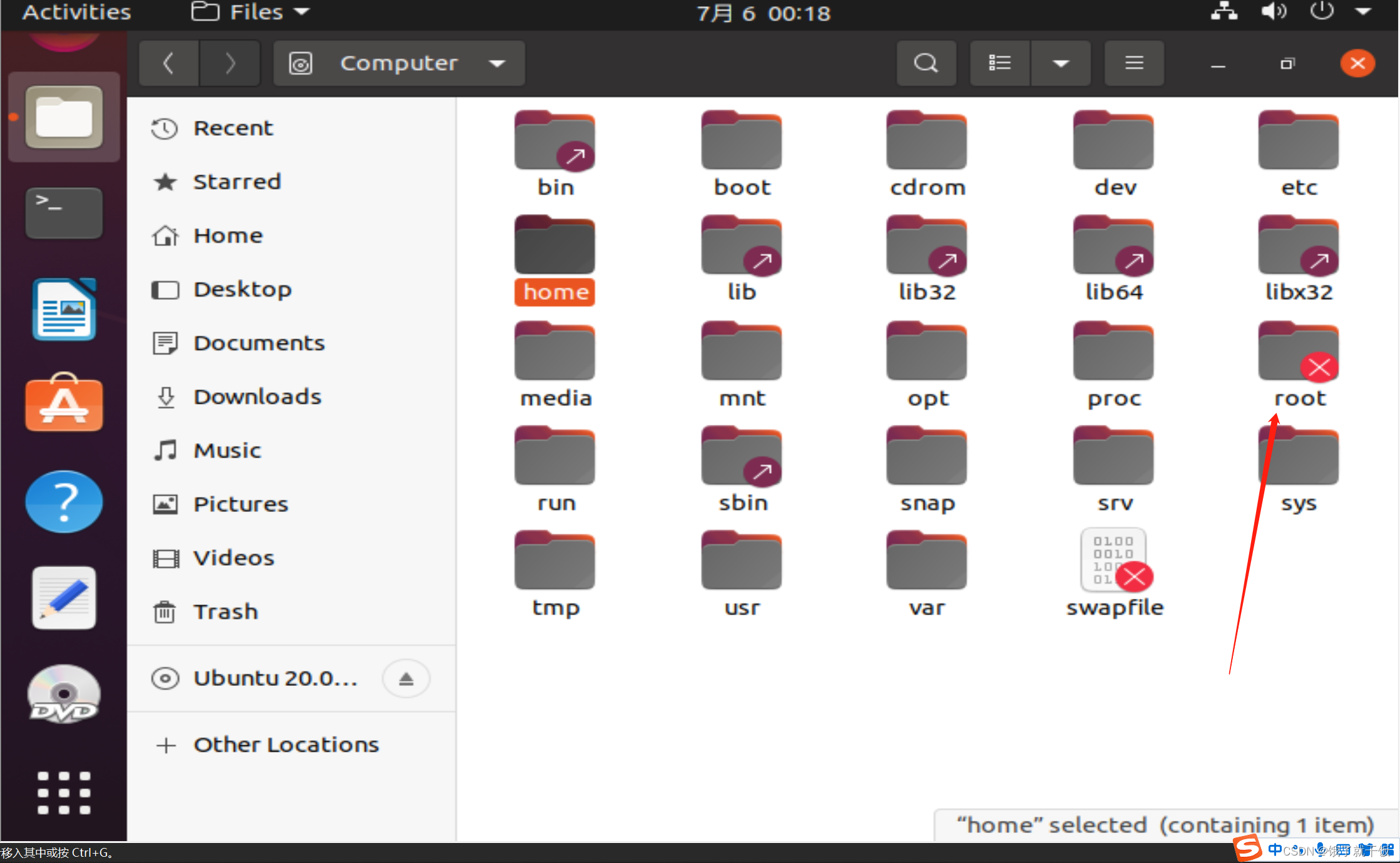Click the back navigation arrow
This screenshot has height=863, width=1400.
[x=169, y=63]
